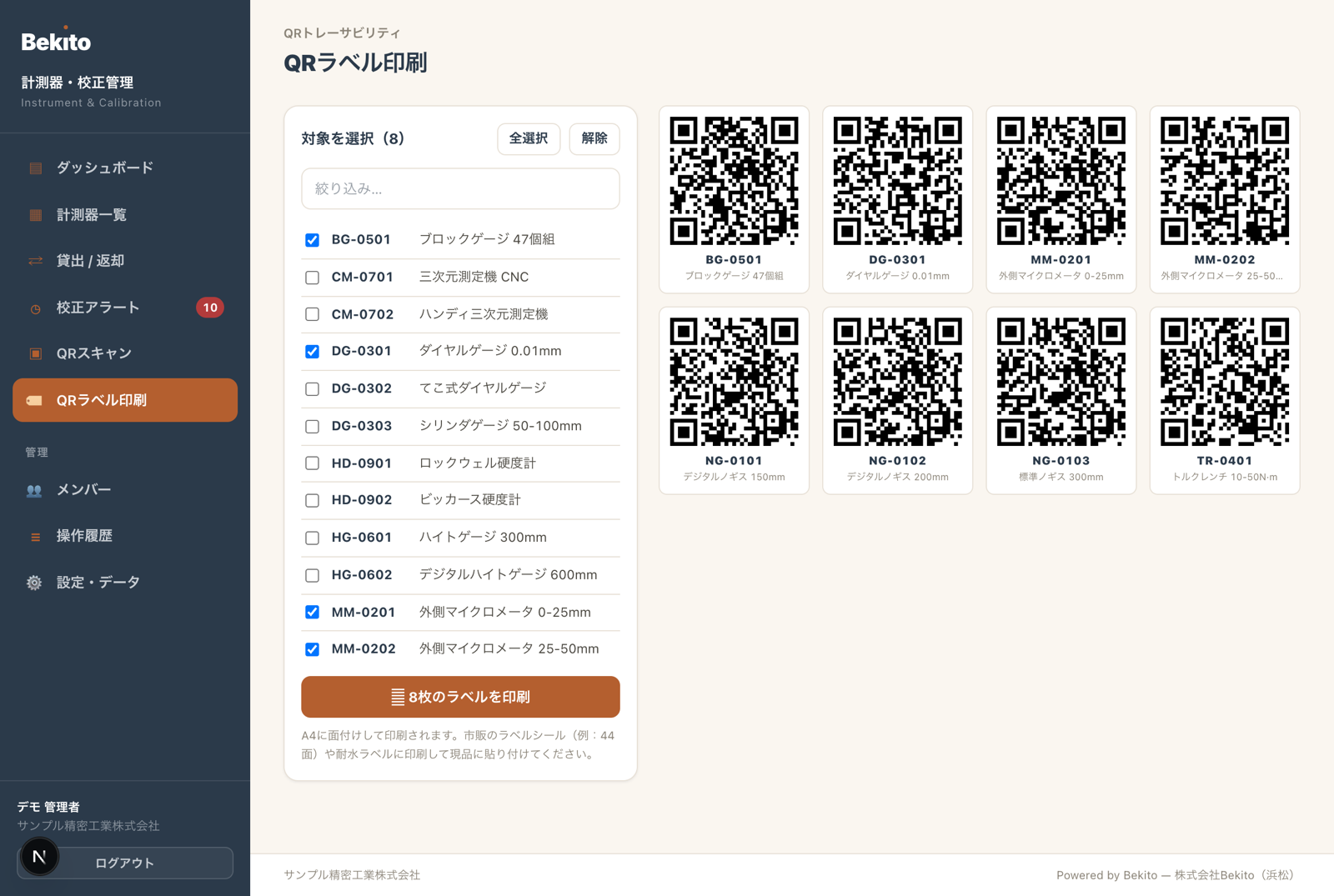
Task: Check the CM-0702 checkbox
Action: point(312,314)
